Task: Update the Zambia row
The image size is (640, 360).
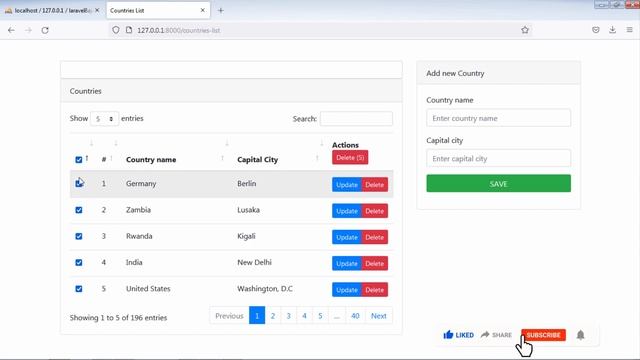Action: coord(347,211)
